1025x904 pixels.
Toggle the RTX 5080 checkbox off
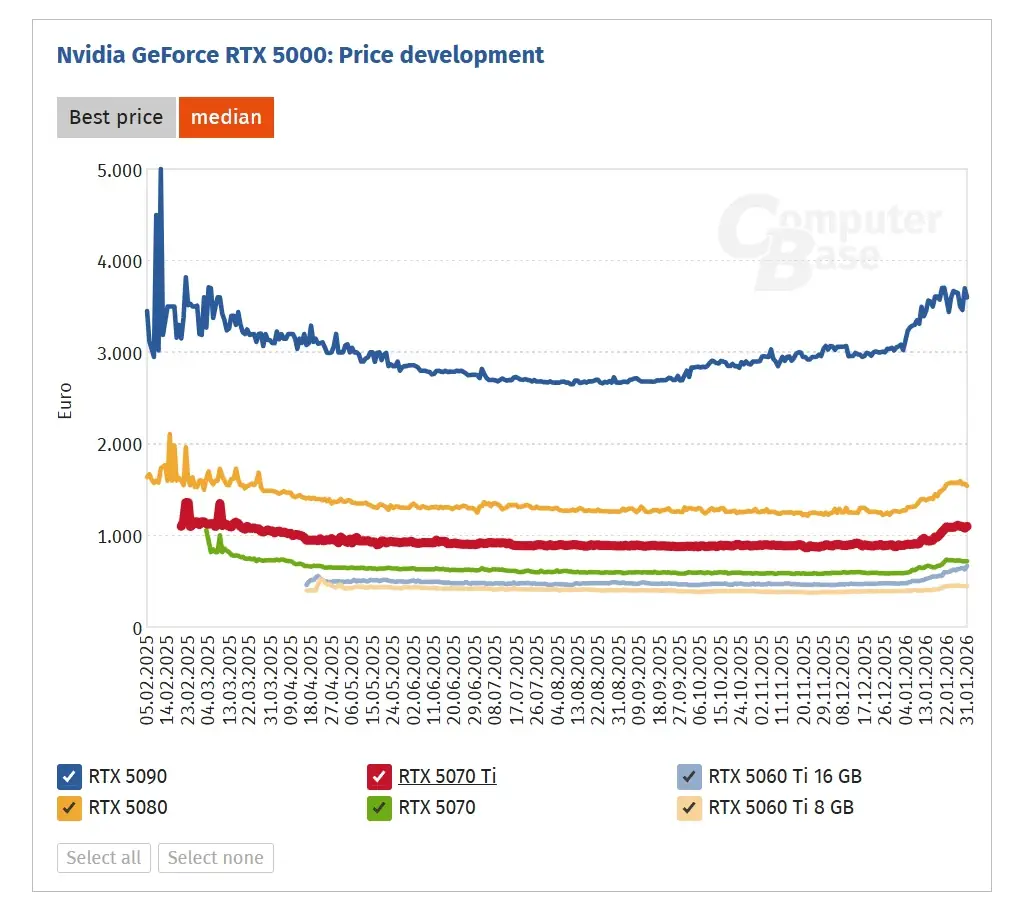pos(69,808)
